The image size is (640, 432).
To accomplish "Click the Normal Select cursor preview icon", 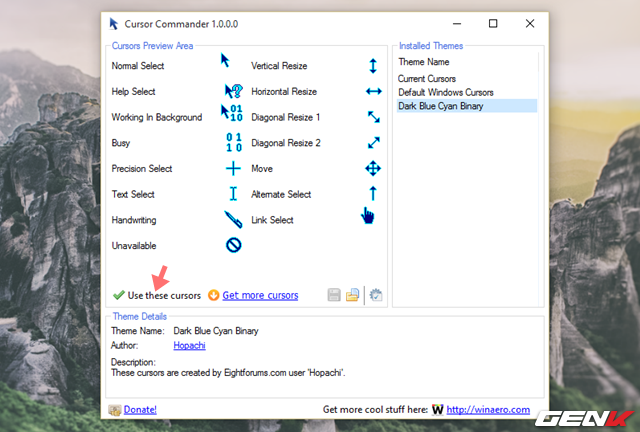I will (225, 61).
